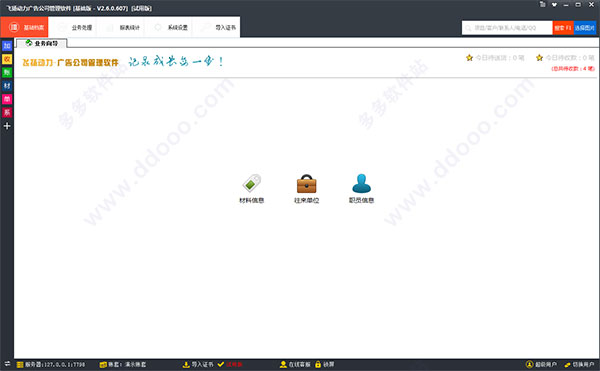Click the star beside 今日待送货 count
This screenshot has width=600, height=371.
pos(469,58)
